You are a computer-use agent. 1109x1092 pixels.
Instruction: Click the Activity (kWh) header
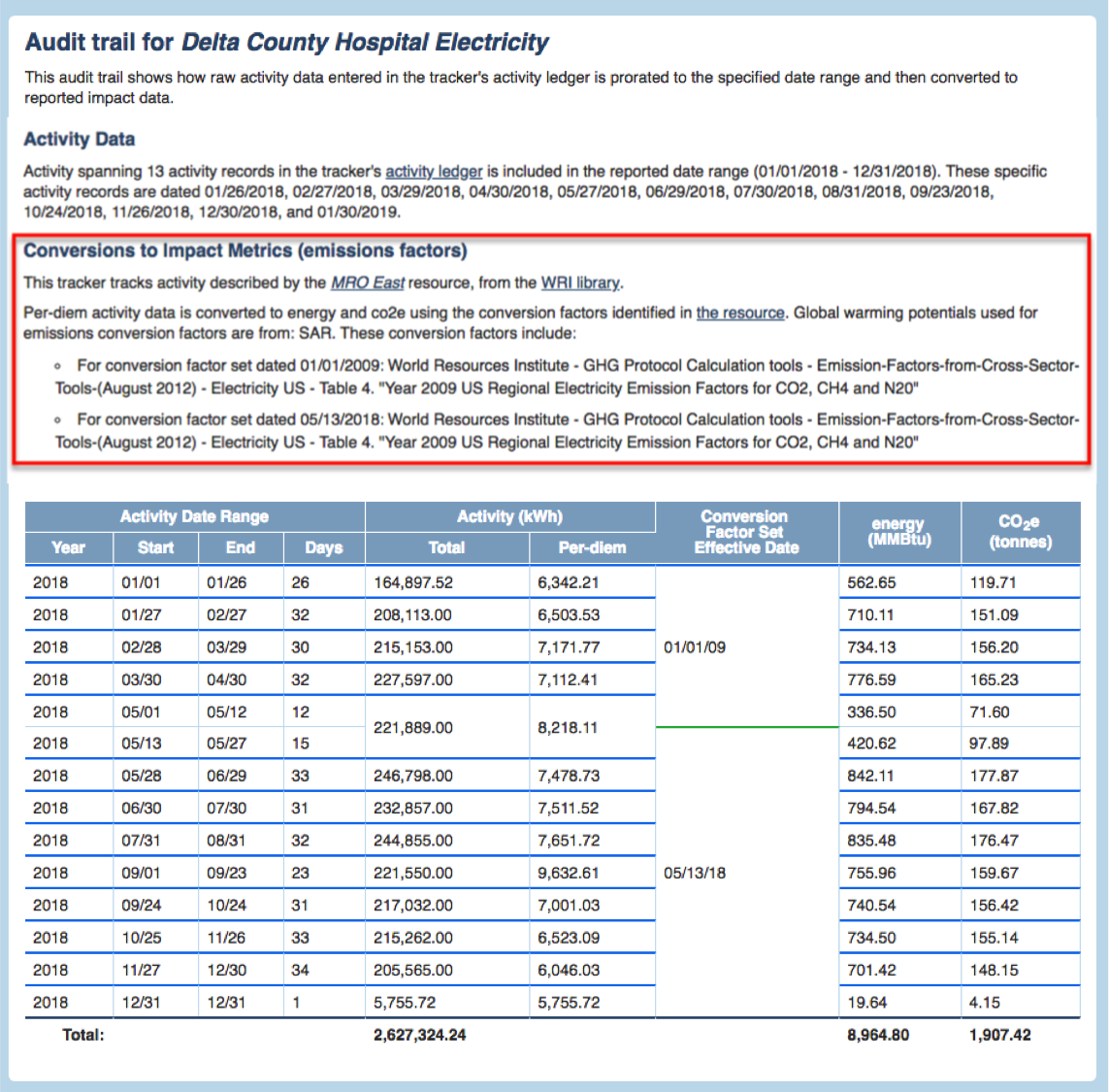point(509,516)
